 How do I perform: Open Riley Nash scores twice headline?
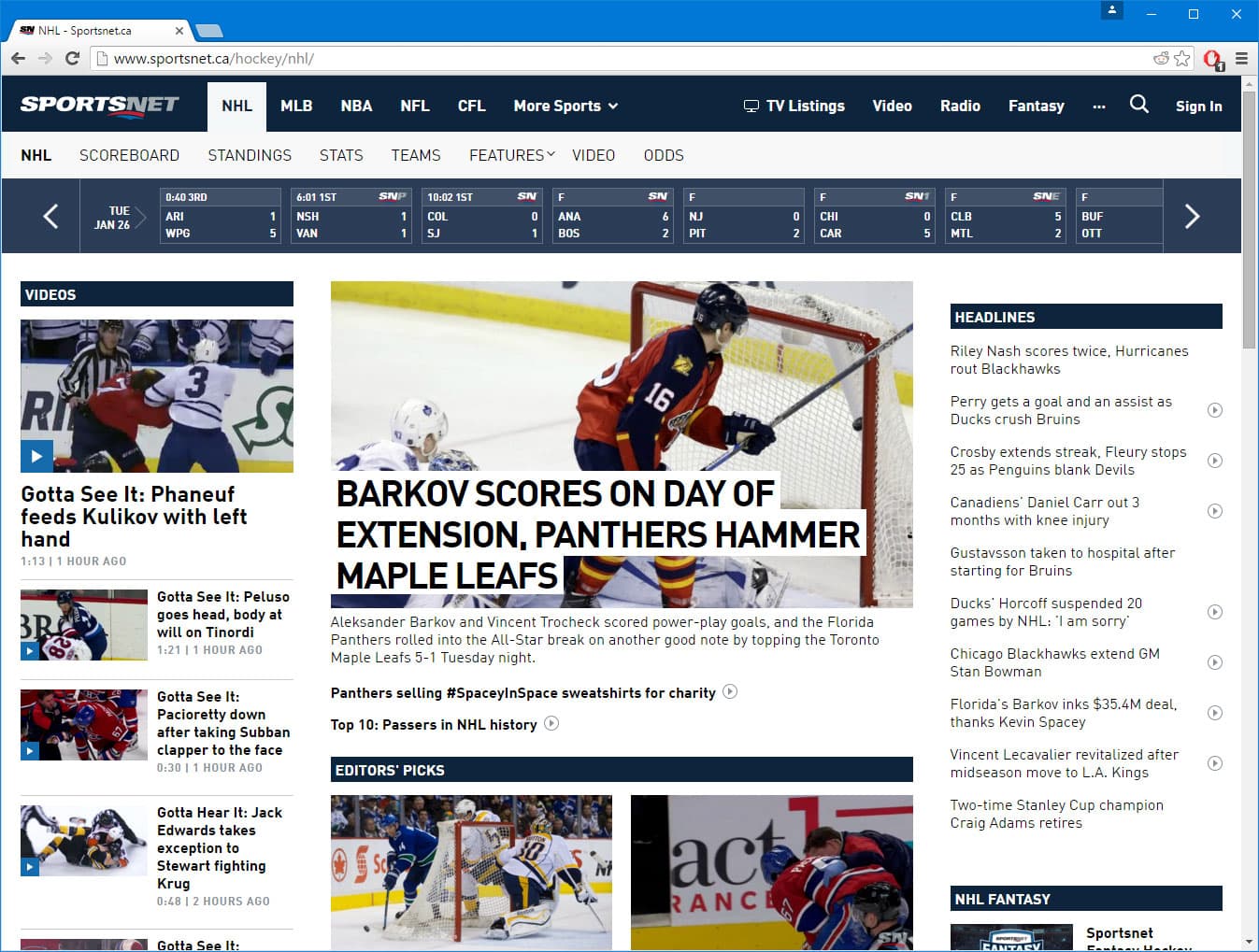coord(1069,360)
